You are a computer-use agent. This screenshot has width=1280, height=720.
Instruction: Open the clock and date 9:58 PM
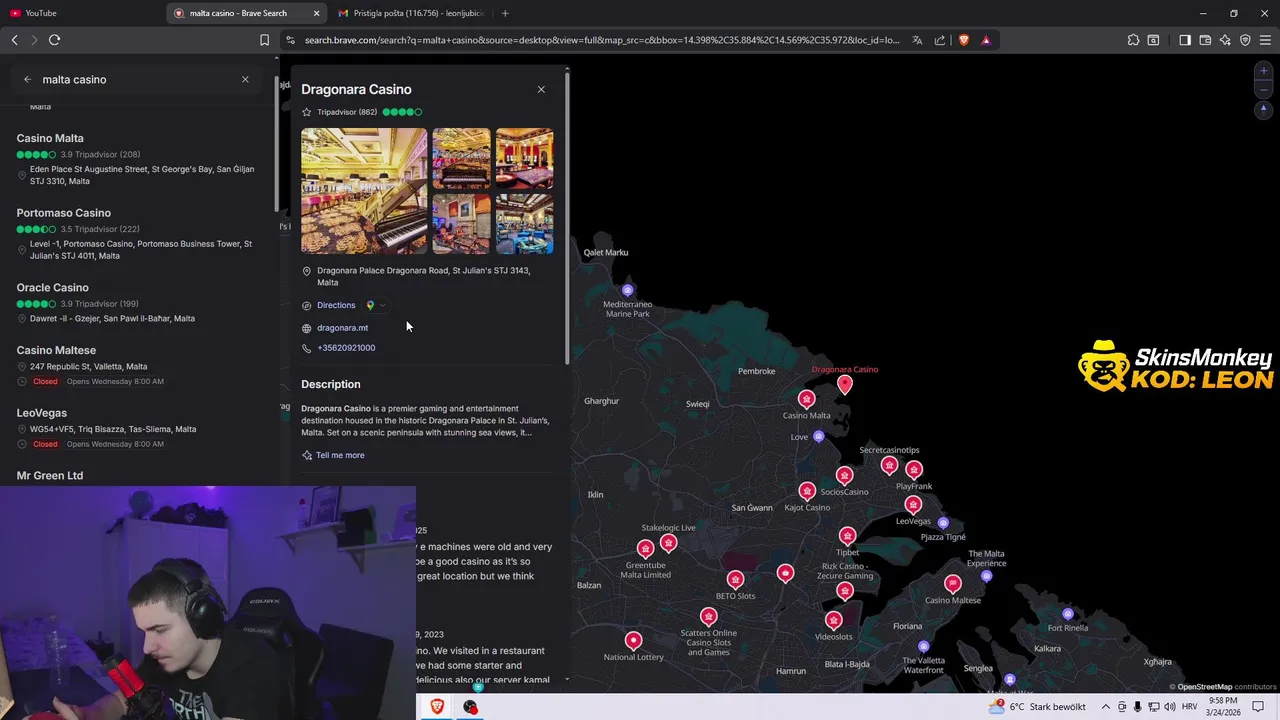point(1222,707)
